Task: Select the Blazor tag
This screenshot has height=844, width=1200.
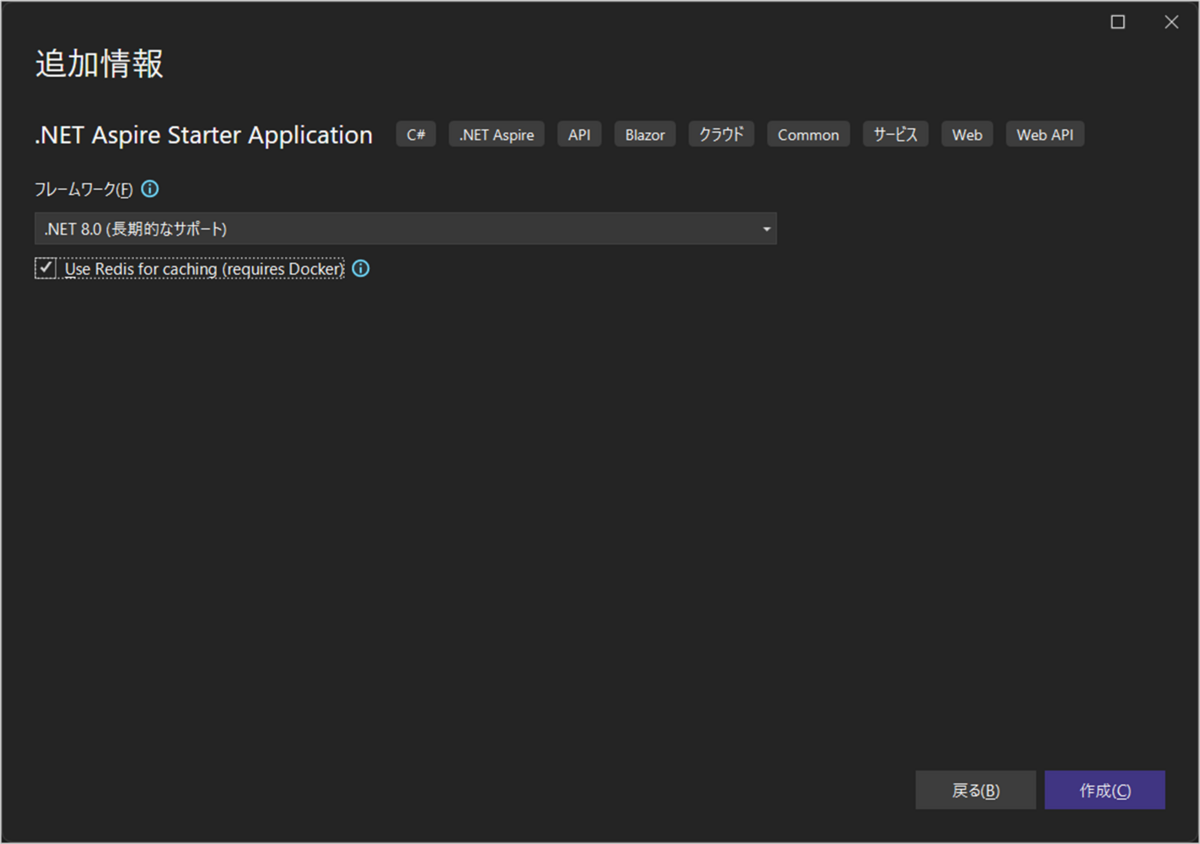Action: click(644, 134)
